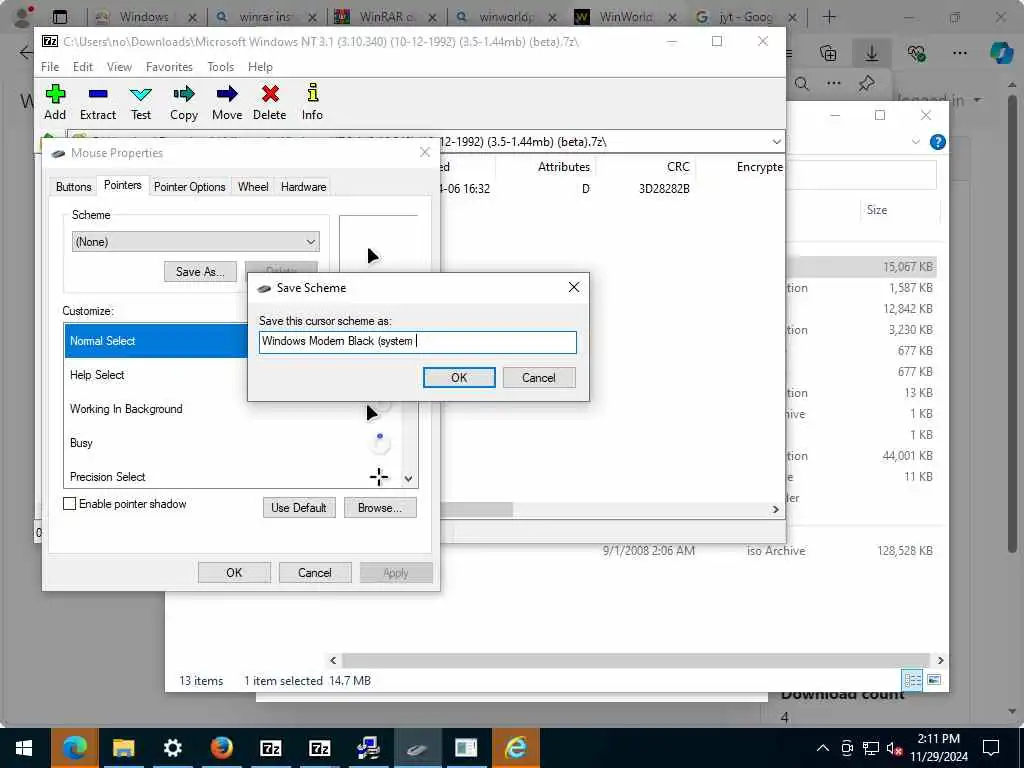The height and width of the screenshot is (768, 1024).
Task: Open the Favorites menu in 7-Zip
Action: pyautogui.click(x=169, y=67)
